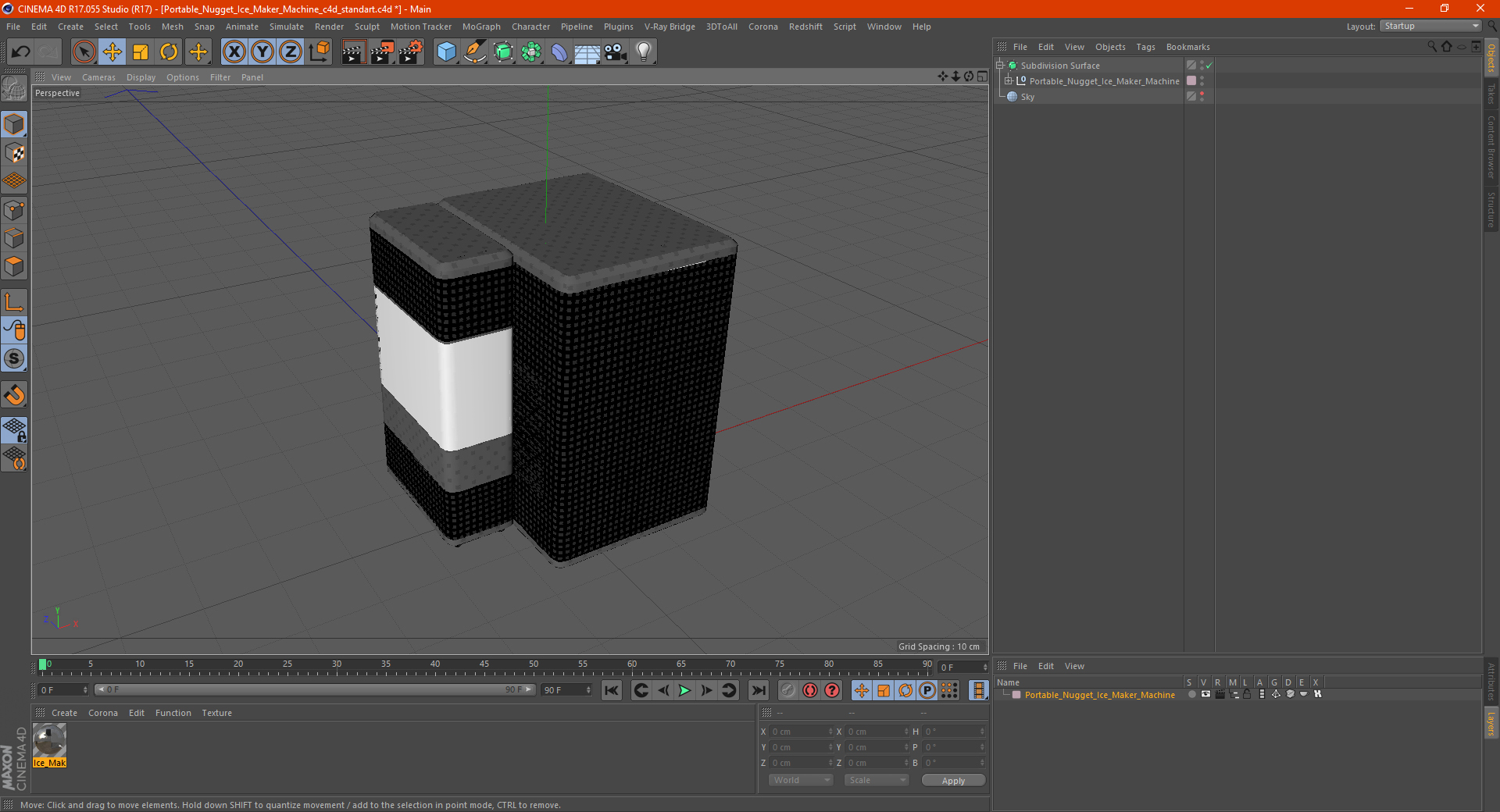The width and height of the screenshot is (1500, 812).
Task: Open Render Settings
Action: point(411,52)
